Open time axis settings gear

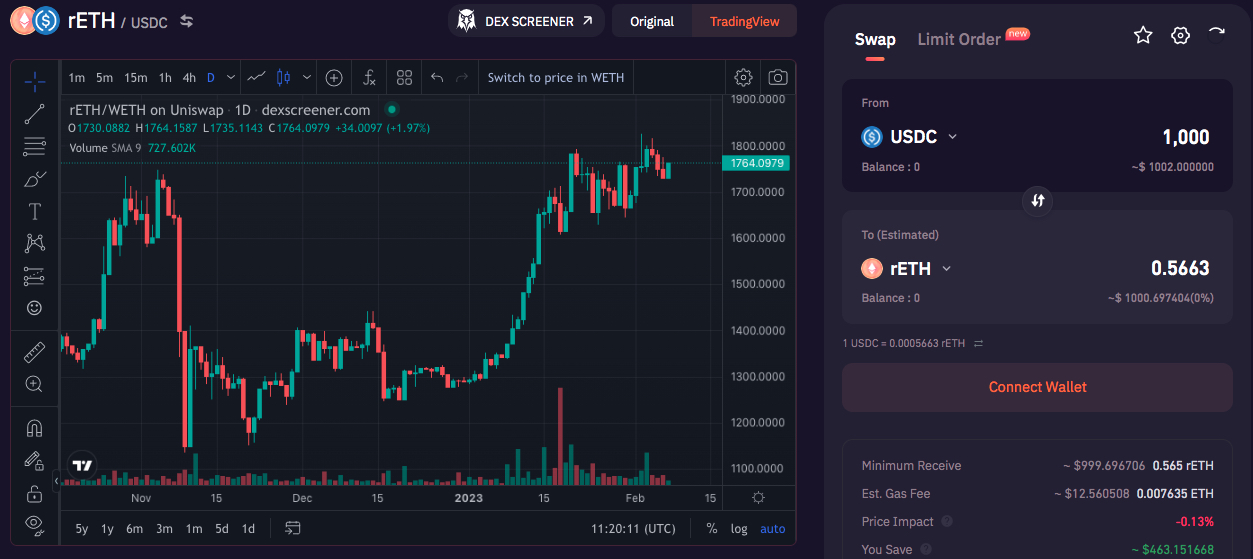pos(758,498)
